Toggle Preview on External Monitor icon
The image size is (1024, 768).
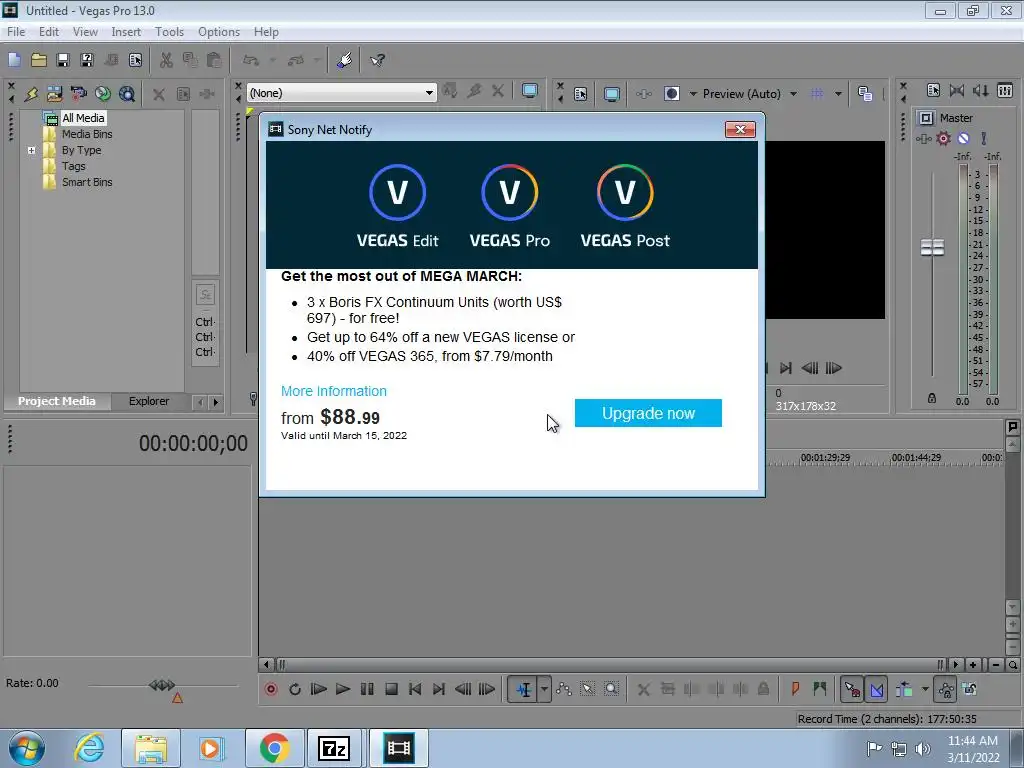pyautogui.click(x=611, y=94)
